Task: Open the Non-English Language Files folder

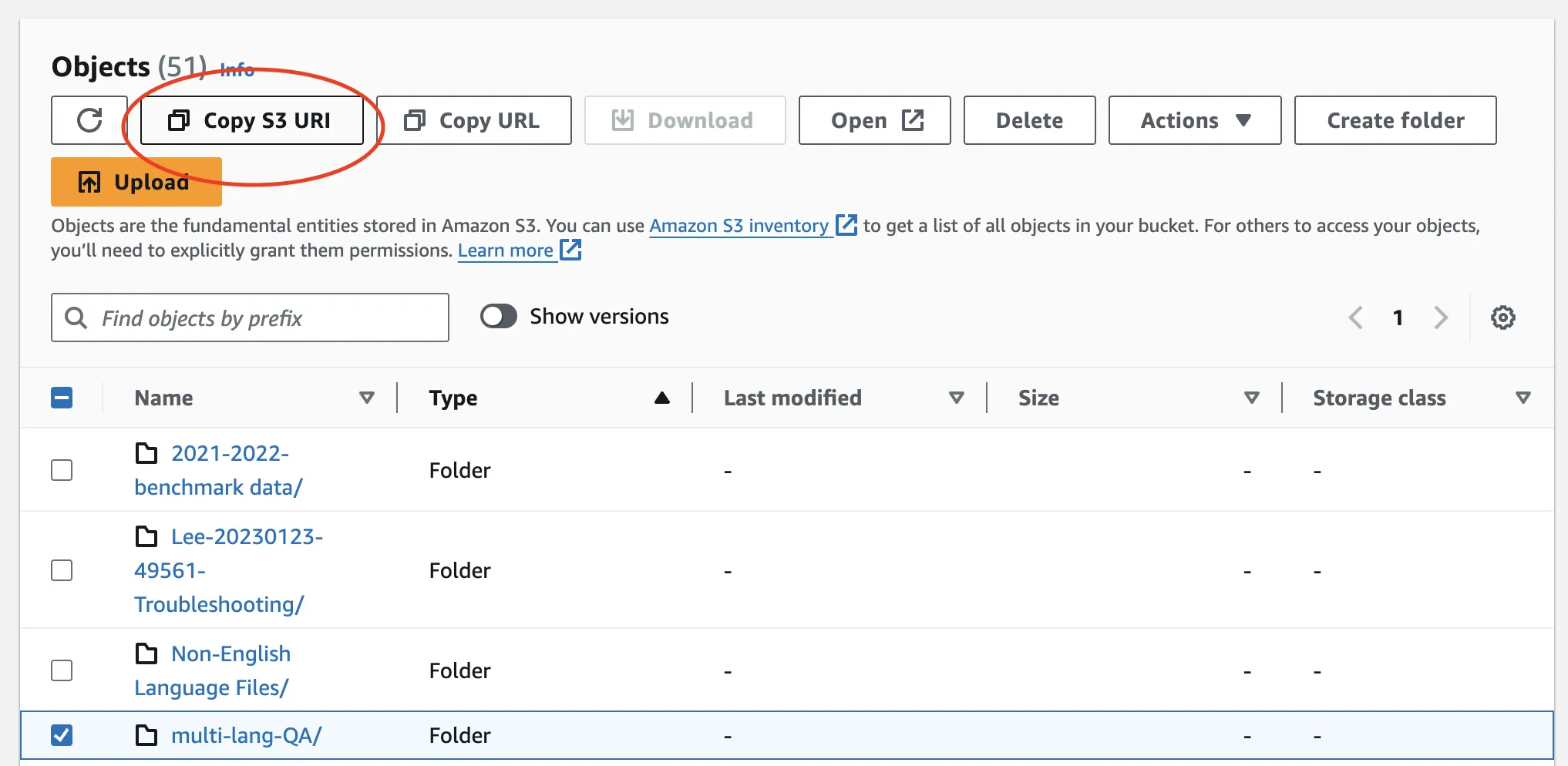Action: coord(230,654)
